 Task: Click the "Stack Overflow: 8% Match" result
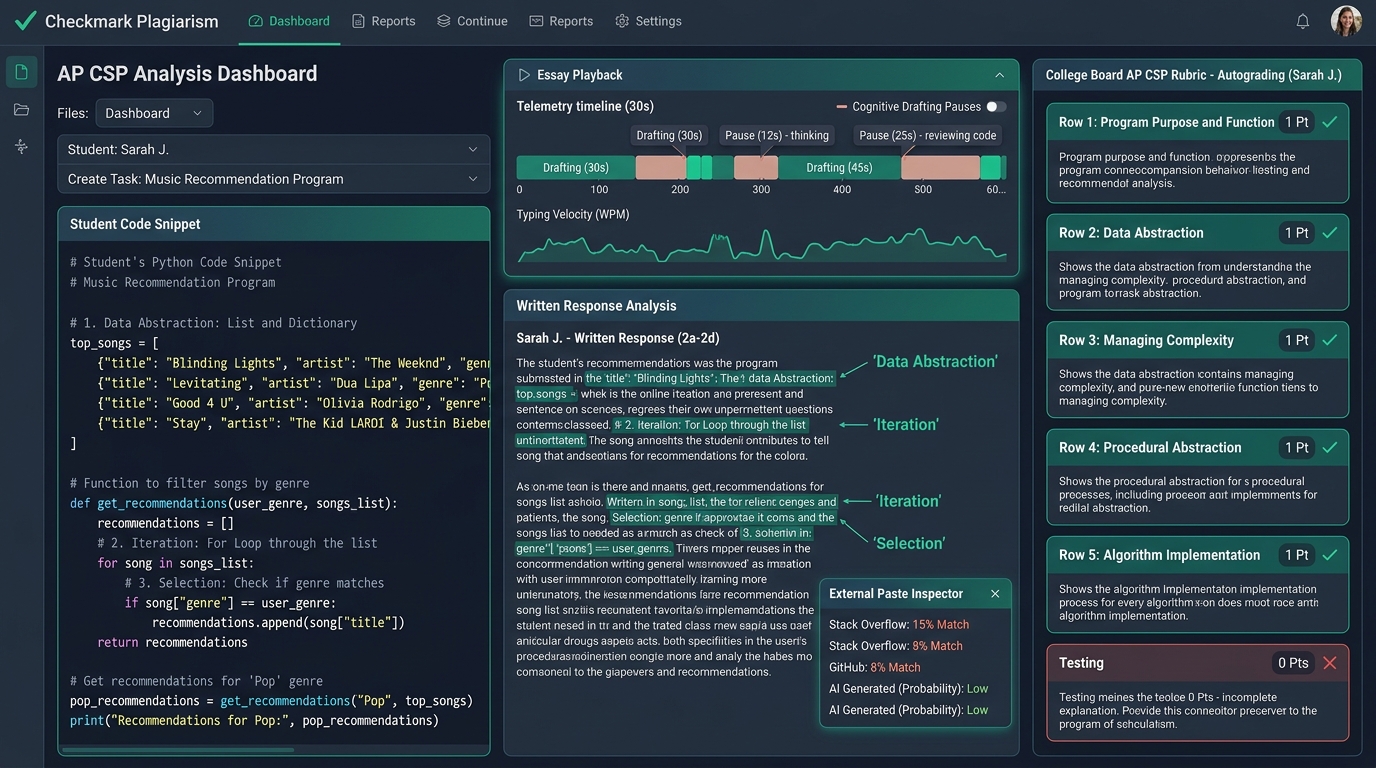896,646
